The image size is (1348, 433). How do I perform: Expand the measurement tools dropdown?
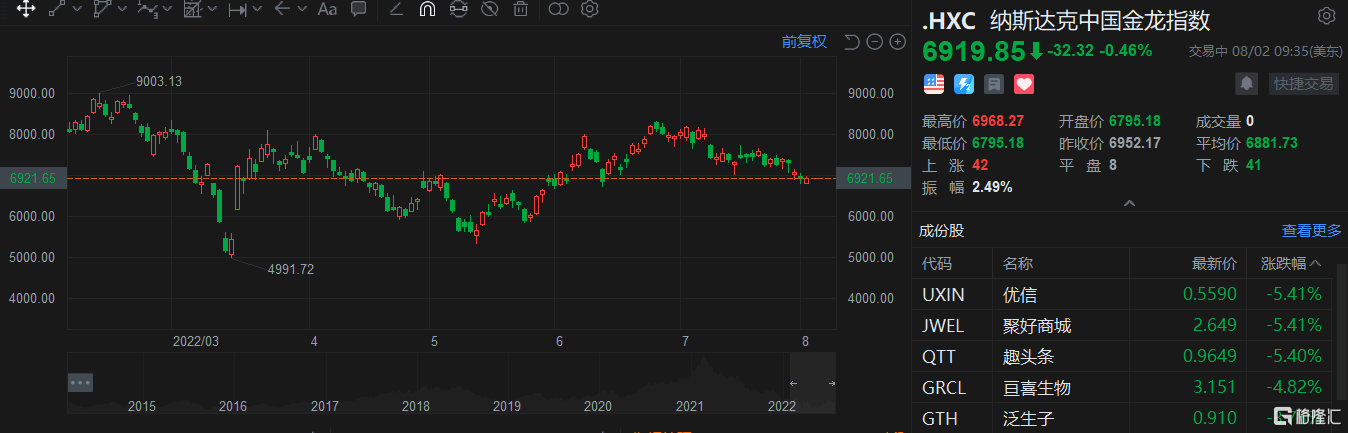[257, 10]
